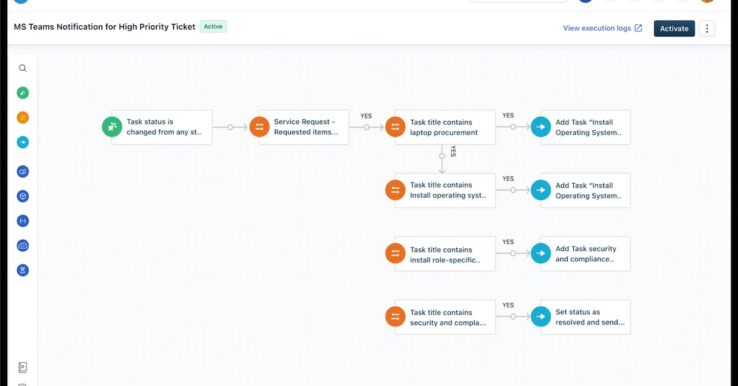Select the orange condition node sidebar icon
Screen dimensions: 738x386
point(23,117)
